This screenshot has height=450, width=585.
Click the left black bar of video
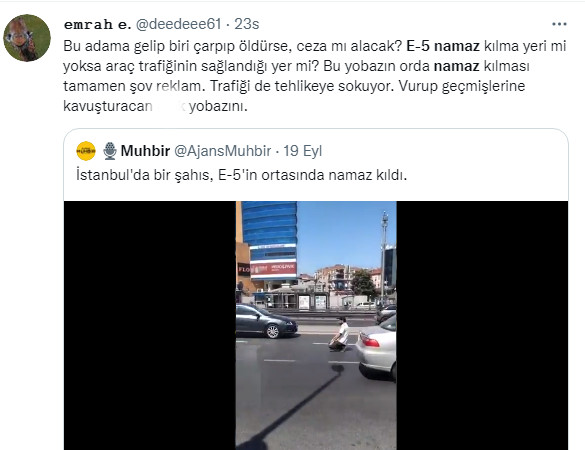point(150,325)
